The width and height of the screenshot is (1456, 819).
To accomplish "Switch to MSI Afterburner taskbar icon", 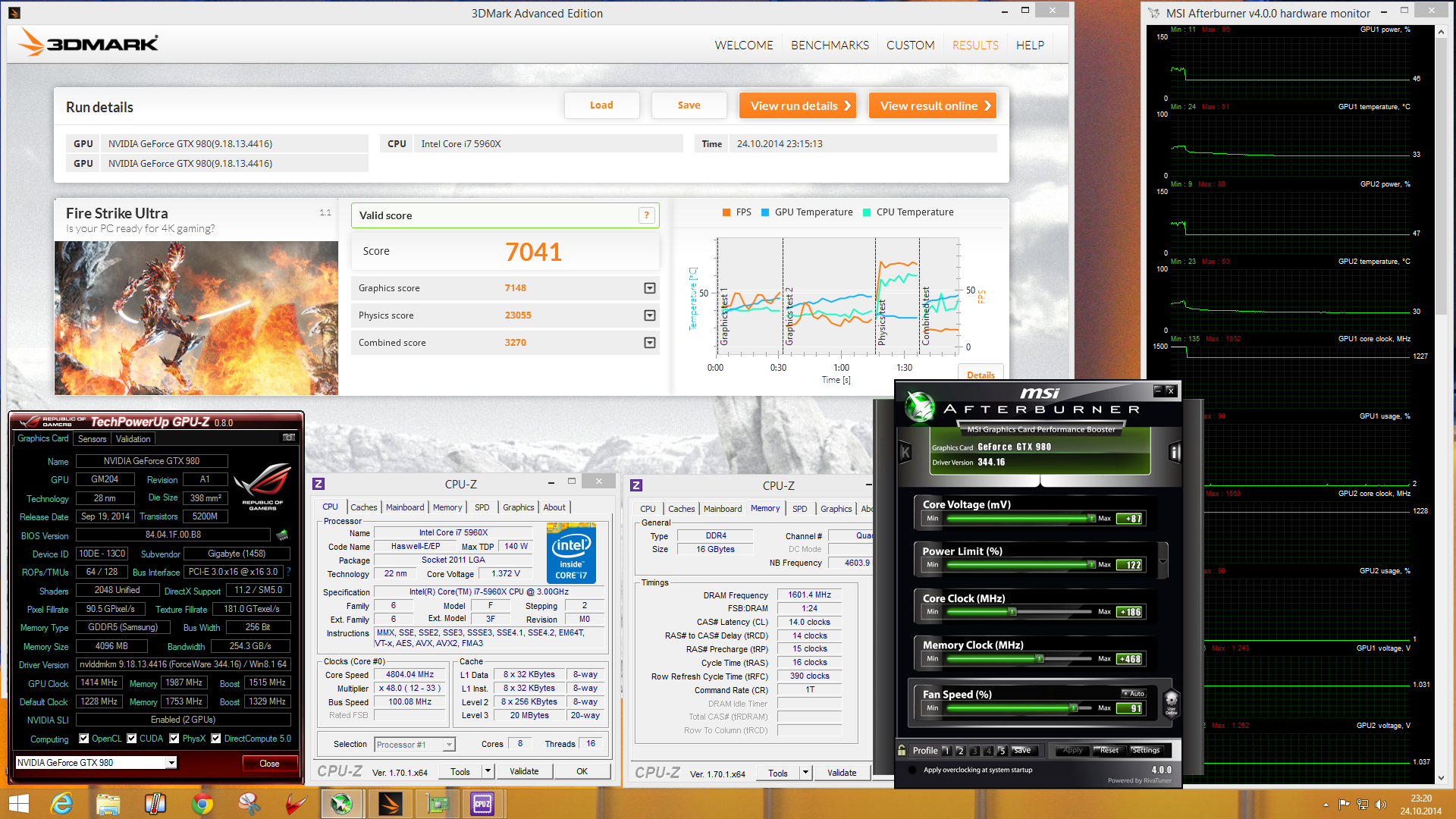I will click(x=342, y=804).
